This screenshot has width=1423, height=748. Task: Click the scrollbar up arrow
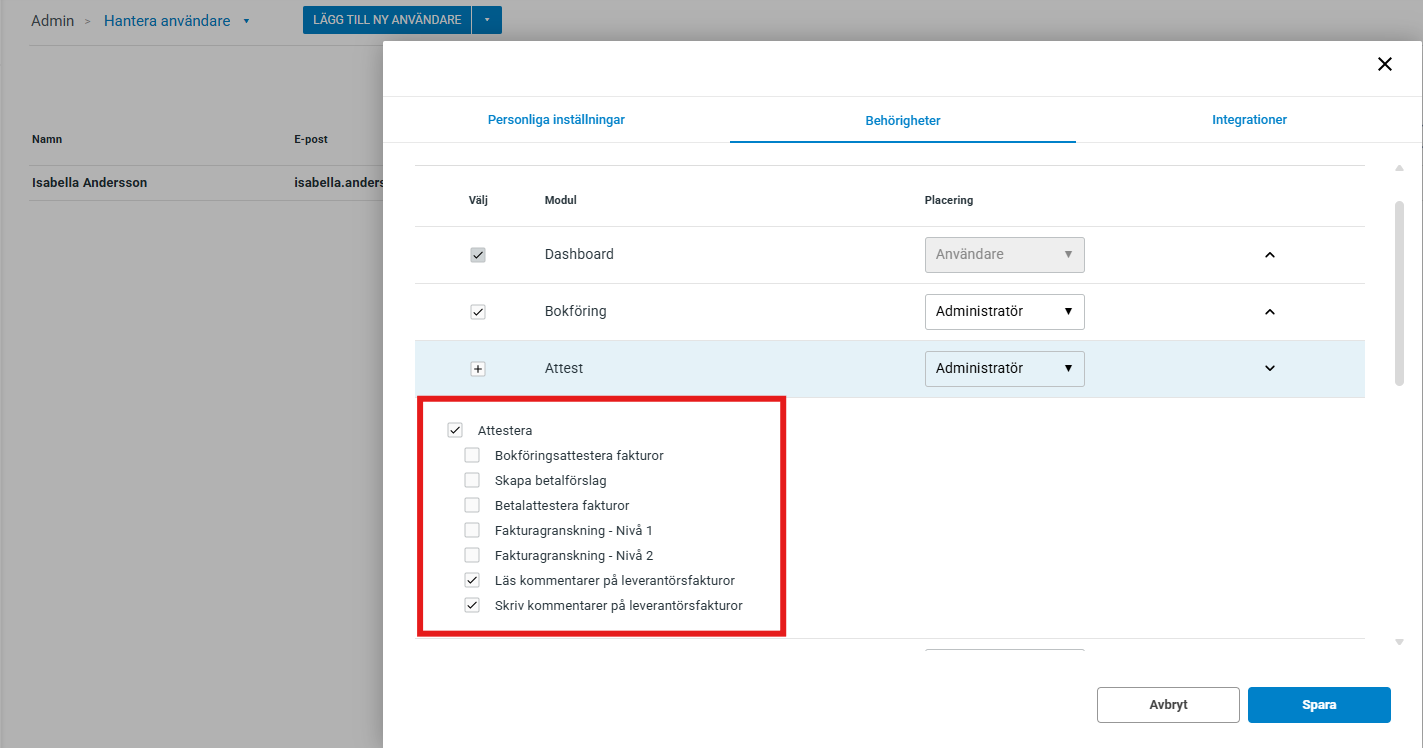click(x=1399, y=168)
